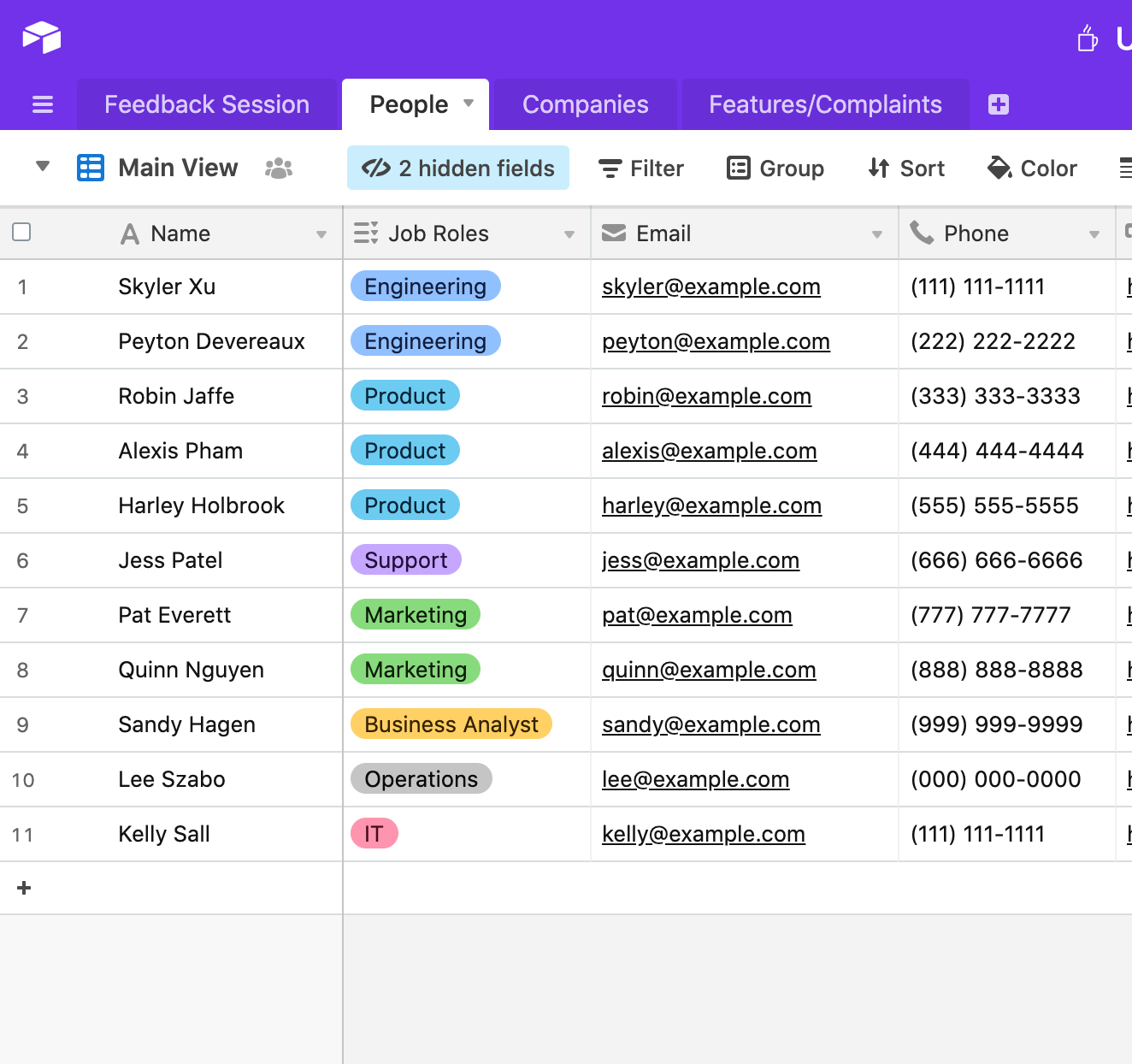Image resolution: width=1132 pixels, height=1064 pixels.
Task: Switch to the Companies tab
Action: (586, 104)
